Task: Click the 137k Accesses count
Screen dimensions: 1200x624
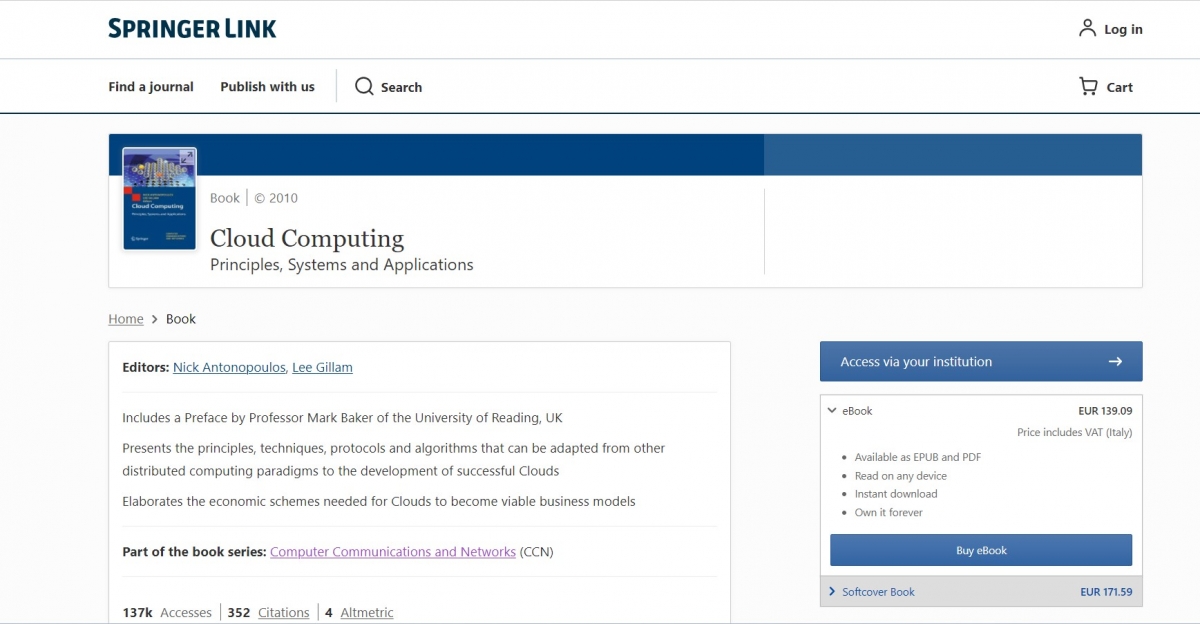Action: click(167, 612)
